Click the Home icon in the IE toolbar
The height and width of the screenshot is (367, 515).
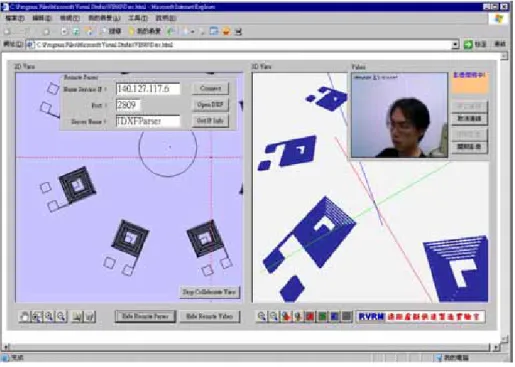pyautogui.click(x=89, y=31)
